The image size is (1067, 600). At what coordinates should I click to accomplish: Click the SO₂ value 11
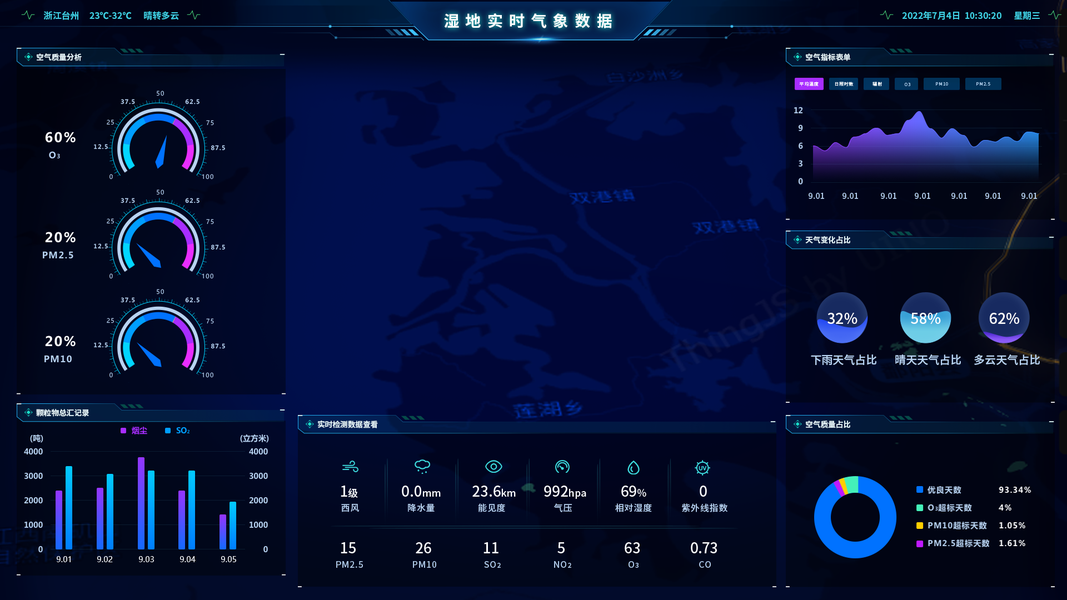coord(491,548)
